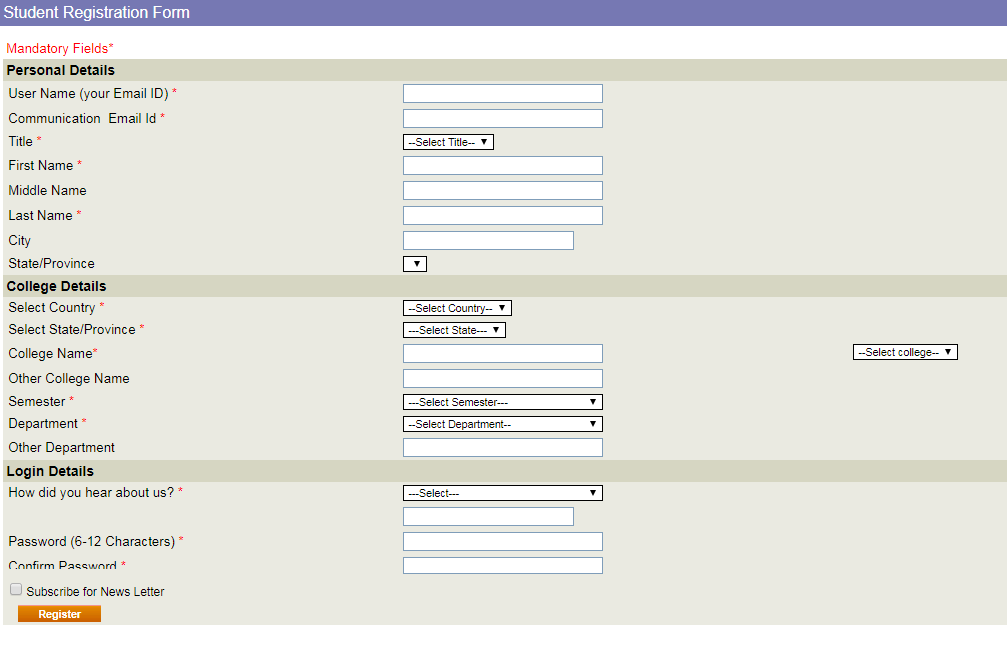Open the empty State/Province dropdown
Viewport: 1007px width, 647px height.
[x=415, y=264]
